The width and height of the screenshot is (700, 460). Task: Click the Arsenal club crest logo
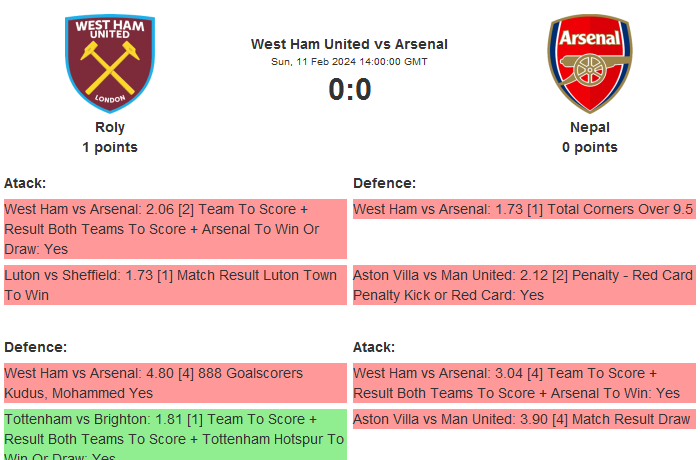coord(589,62)
